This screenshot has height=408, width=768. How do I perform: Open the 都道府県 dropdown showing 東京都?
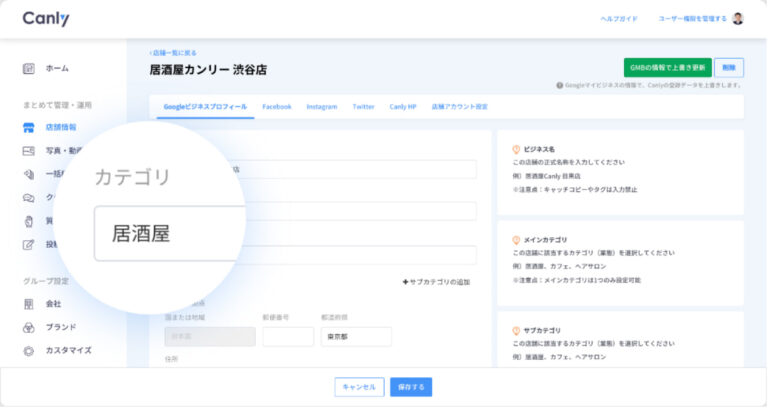(356, 336)
